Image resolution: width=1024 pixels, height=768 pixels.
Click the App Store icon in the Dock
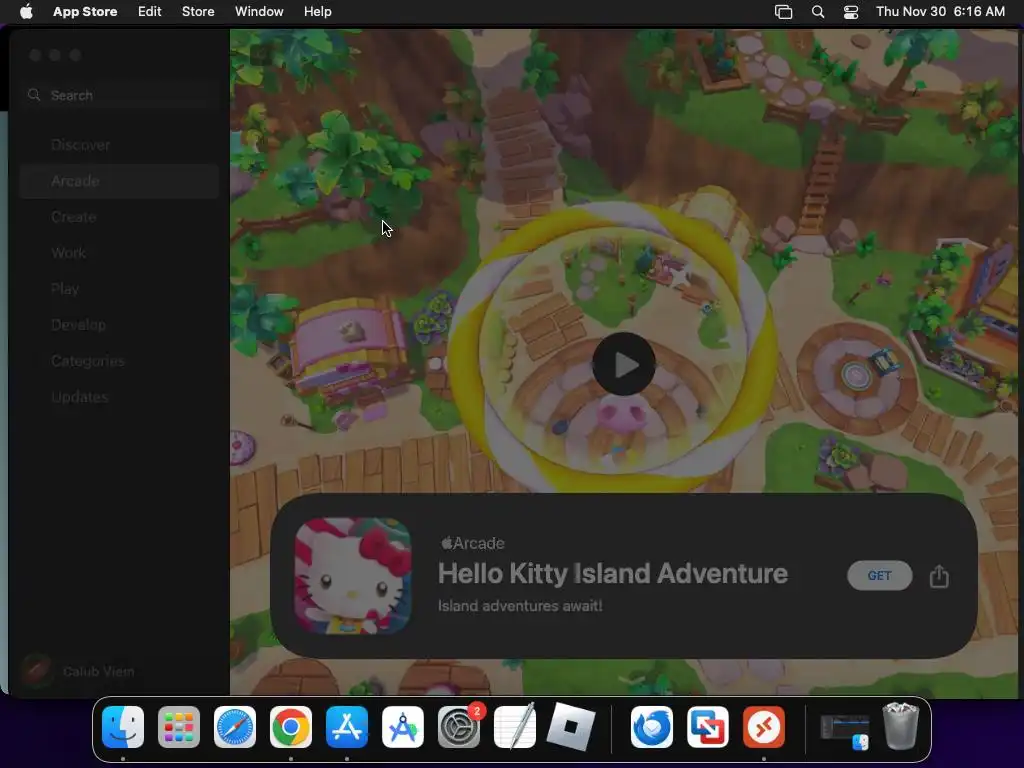(347, 727)
